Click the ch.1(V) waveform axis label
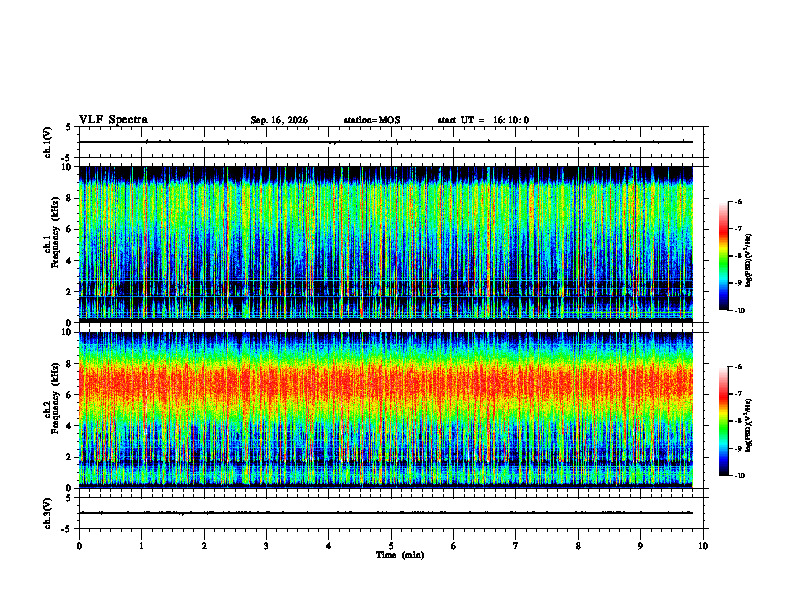 point(48,142)
